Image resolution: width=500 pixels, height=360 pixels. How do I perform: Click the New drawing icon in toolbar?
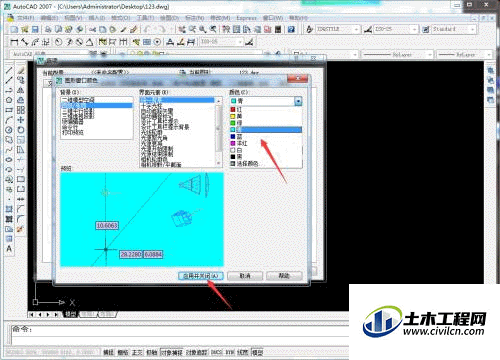[x=14, y=29]
